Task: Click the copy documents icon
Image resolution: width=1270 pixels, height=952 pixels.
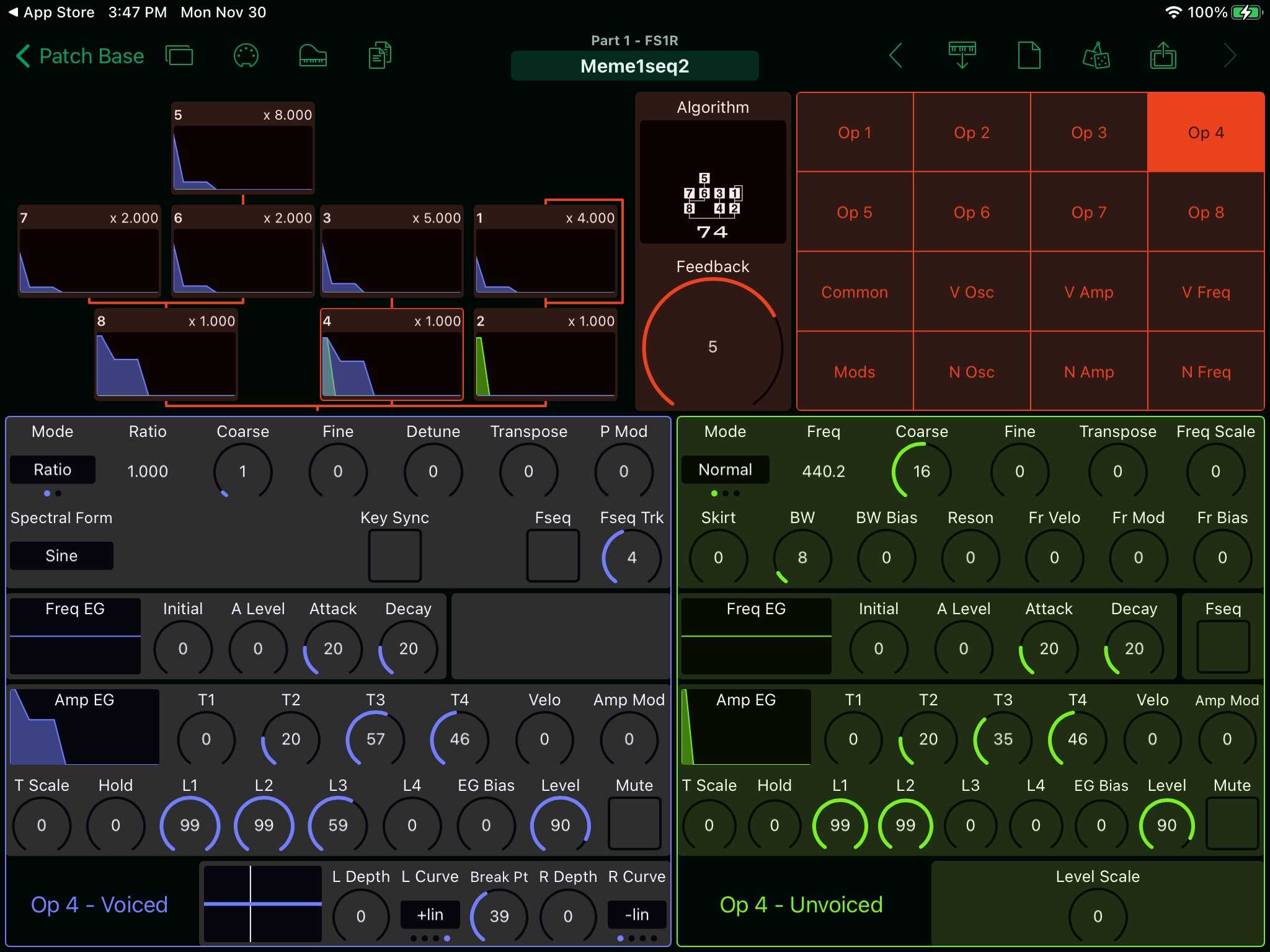Action: [x=380, y=56]
